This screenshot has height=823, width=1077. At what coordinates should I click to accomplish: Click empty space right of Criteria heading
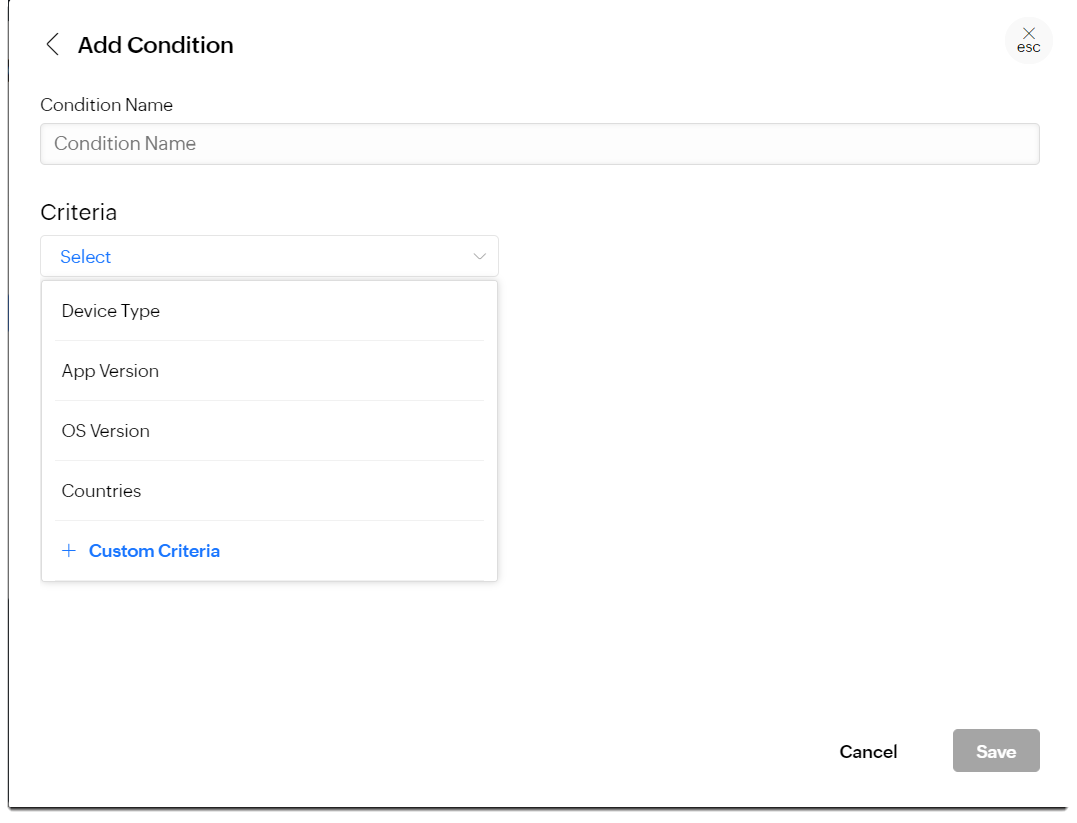[600, 212]
